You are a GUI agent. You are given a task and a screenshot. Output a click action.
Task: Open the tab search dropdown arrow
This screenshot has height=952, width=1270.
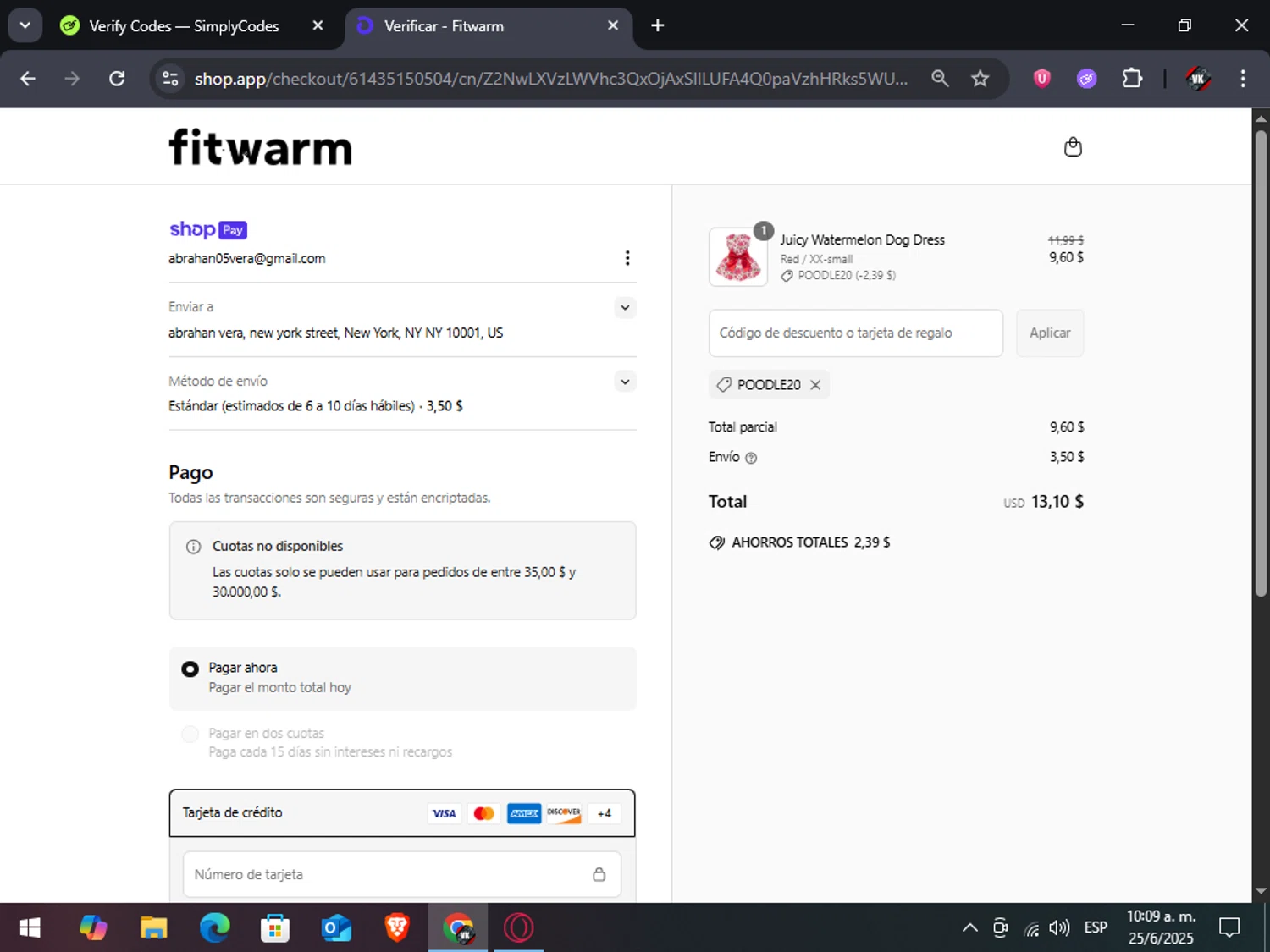(x=25, y=25)
